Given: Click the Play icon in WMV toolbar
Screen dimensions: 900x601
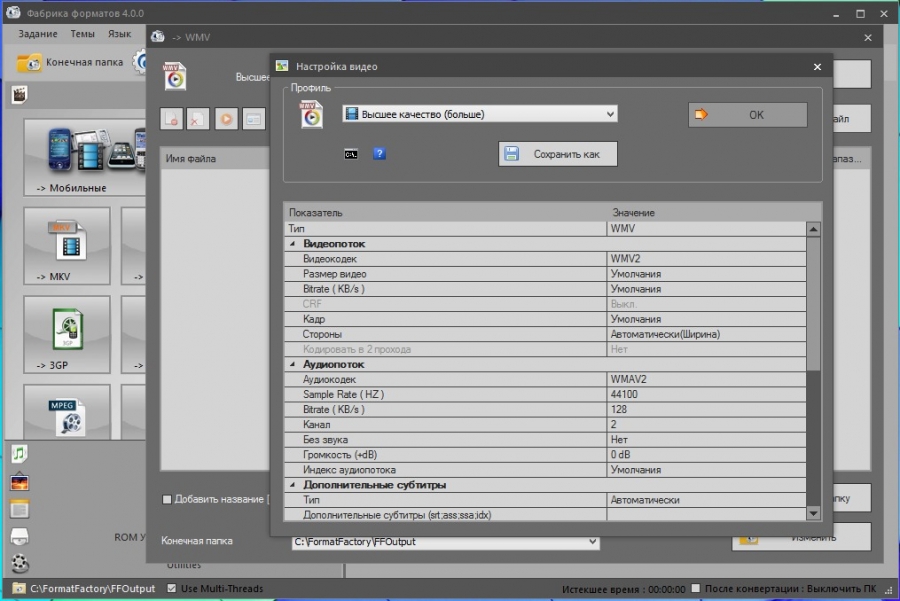Looking at the screenshot, I should [x=227, y=119].
